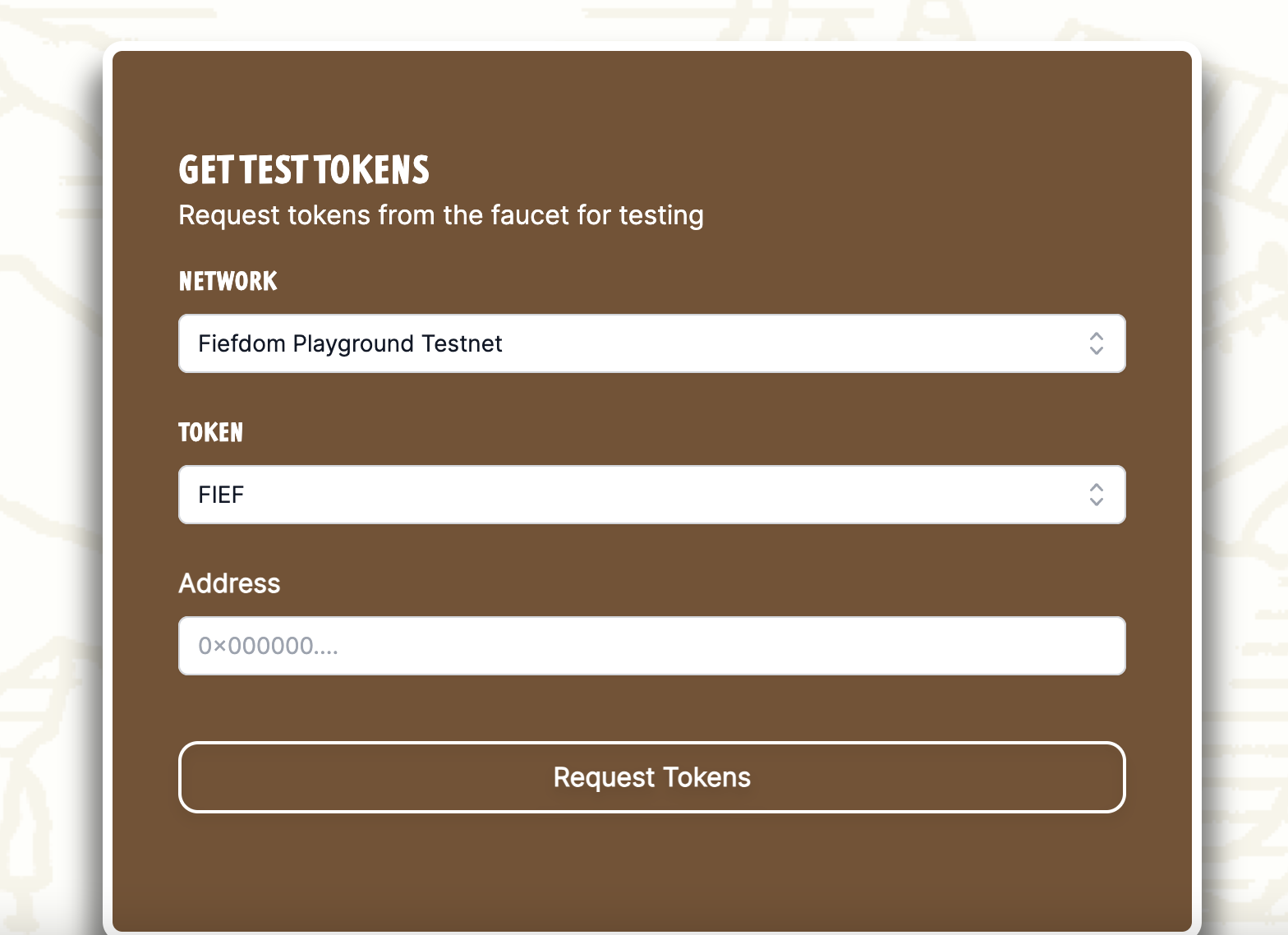
Task: Click the NETWORK field label
Action: 228,281
